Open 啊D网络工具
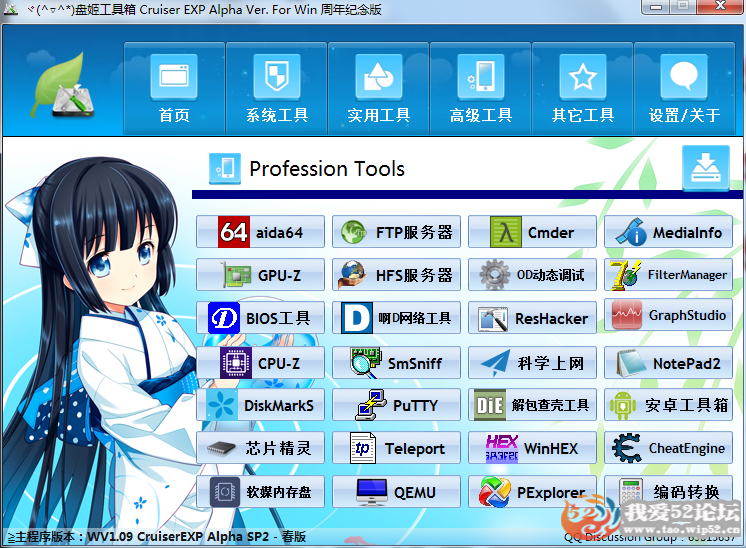The width and height of the screenshot is (746, 548). pyautogui.click(x=396, y=317)
